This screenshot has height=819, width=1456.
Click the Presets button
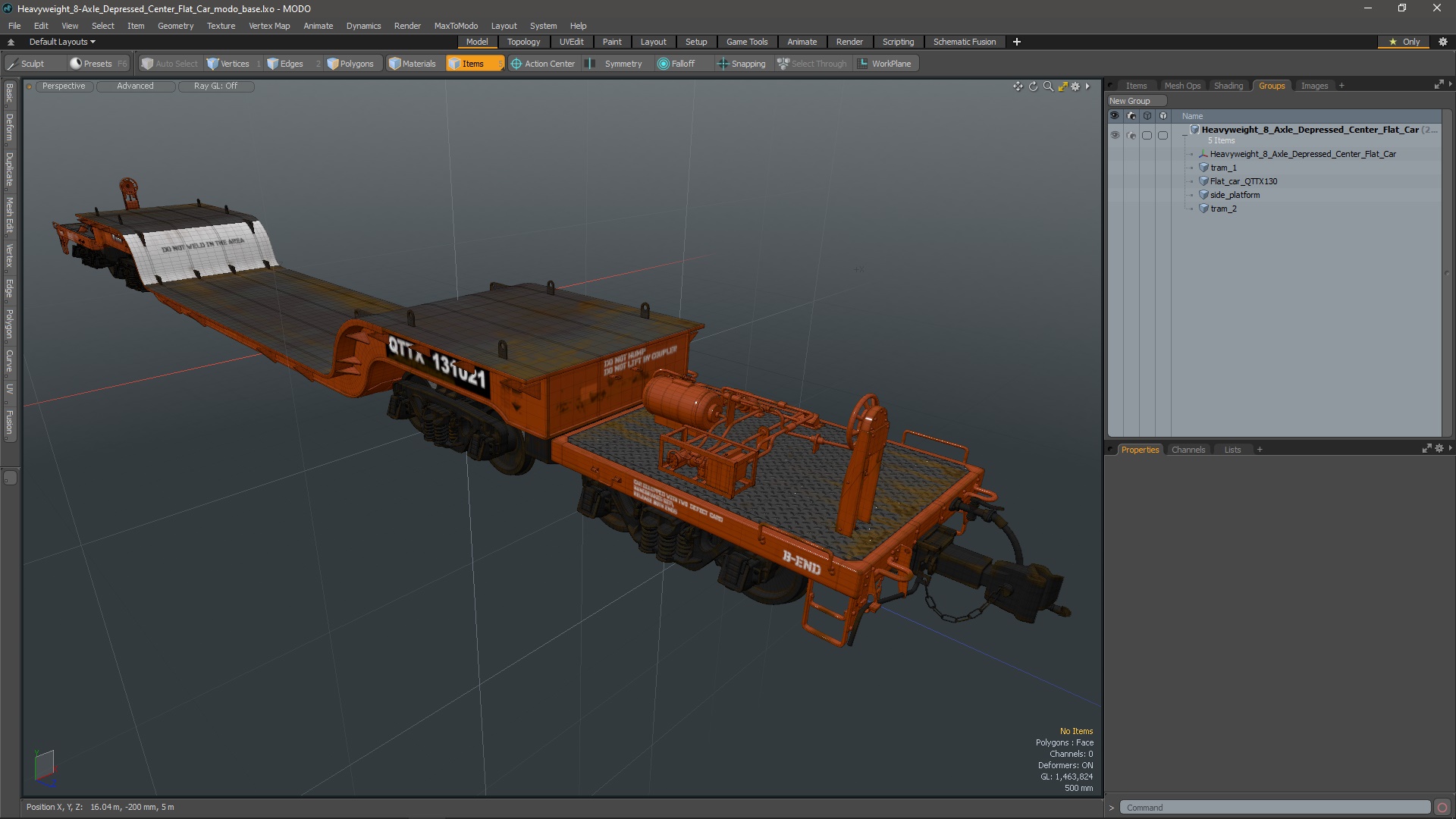click(x=98, y=64)
